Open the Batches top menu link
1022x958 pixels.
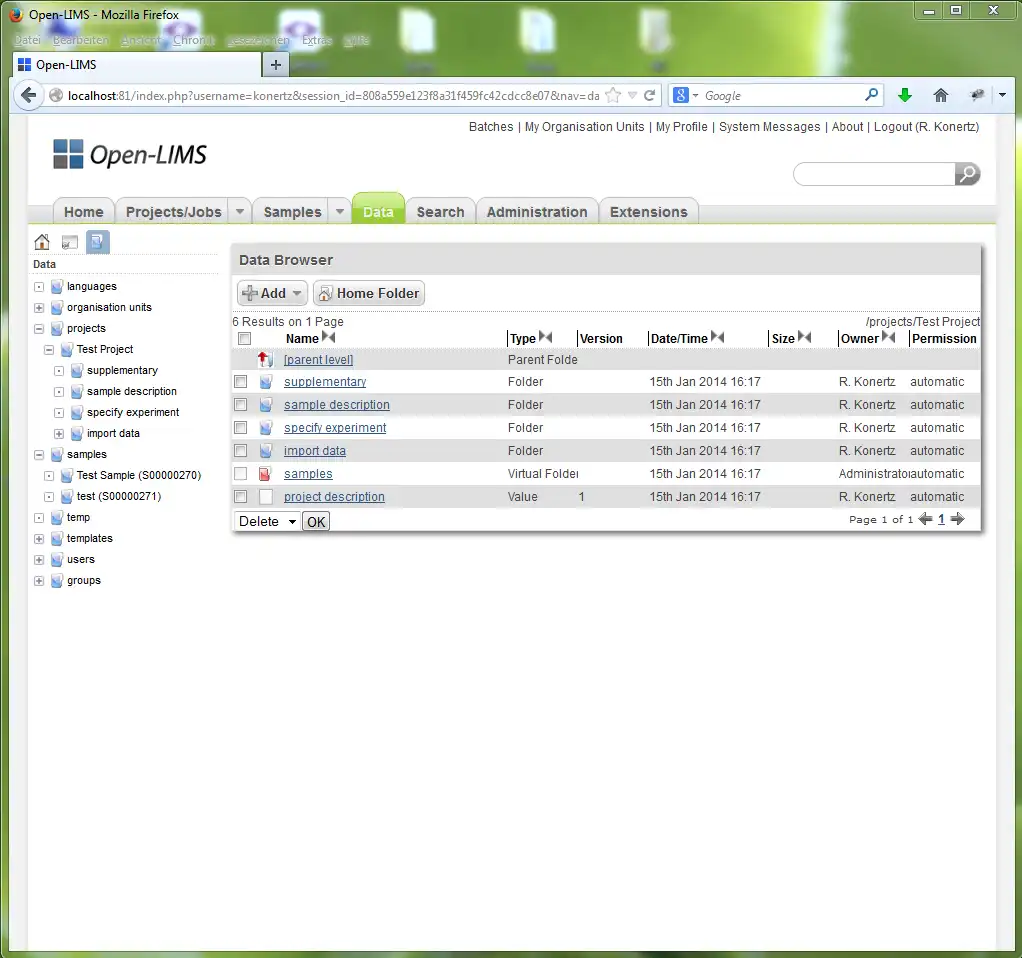pyautogui.click(x=491, y=127)
